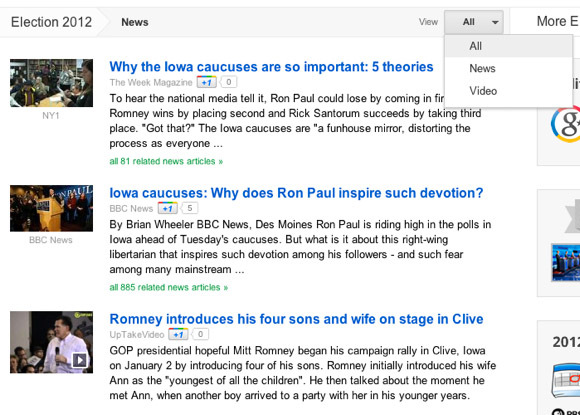This screenshot has height=415, width=580.
Task: Collapse the View dropdown using its arrow
Action: (x=495, y=22)
